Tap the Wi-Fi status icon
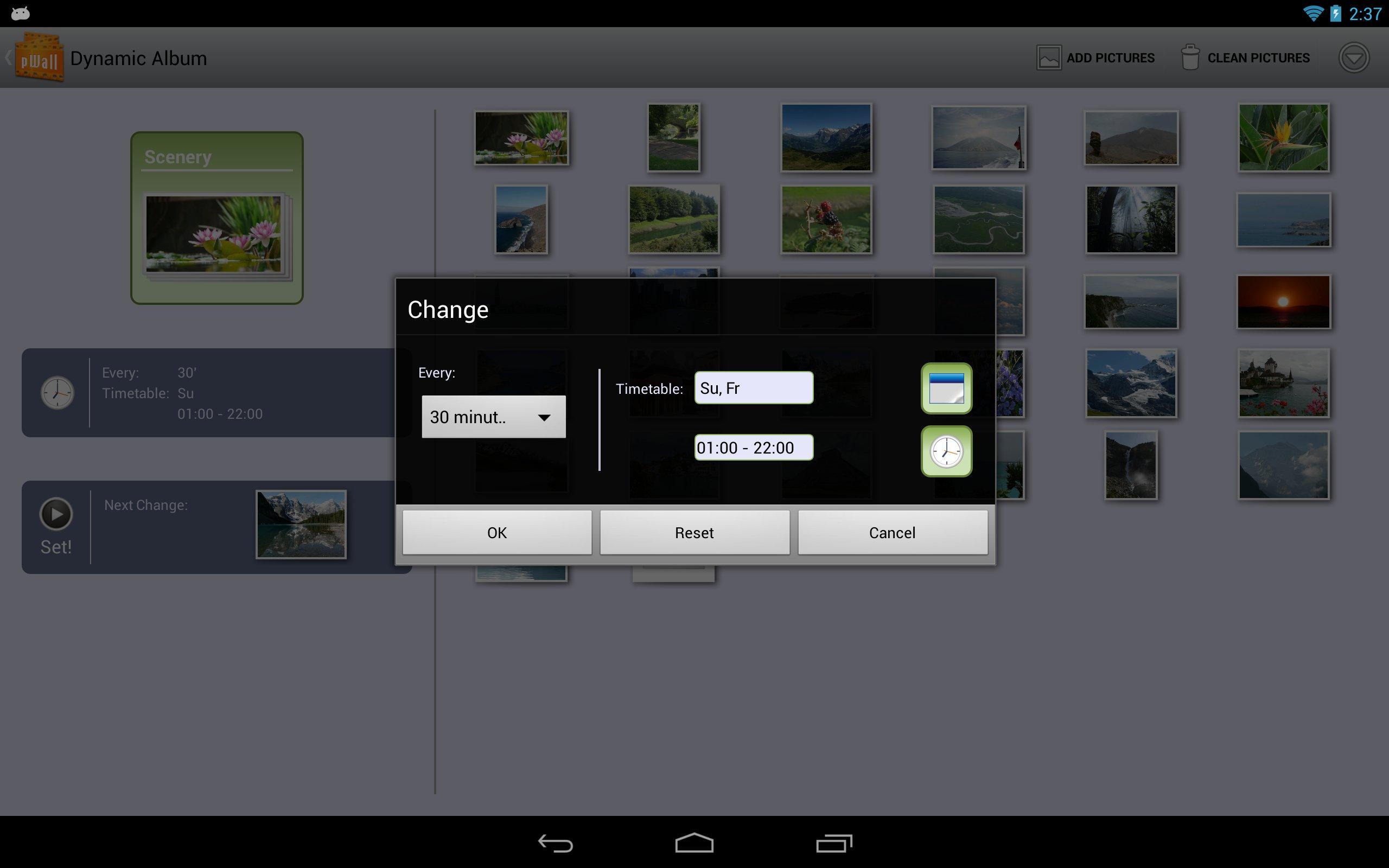 tap(1313, 13)
